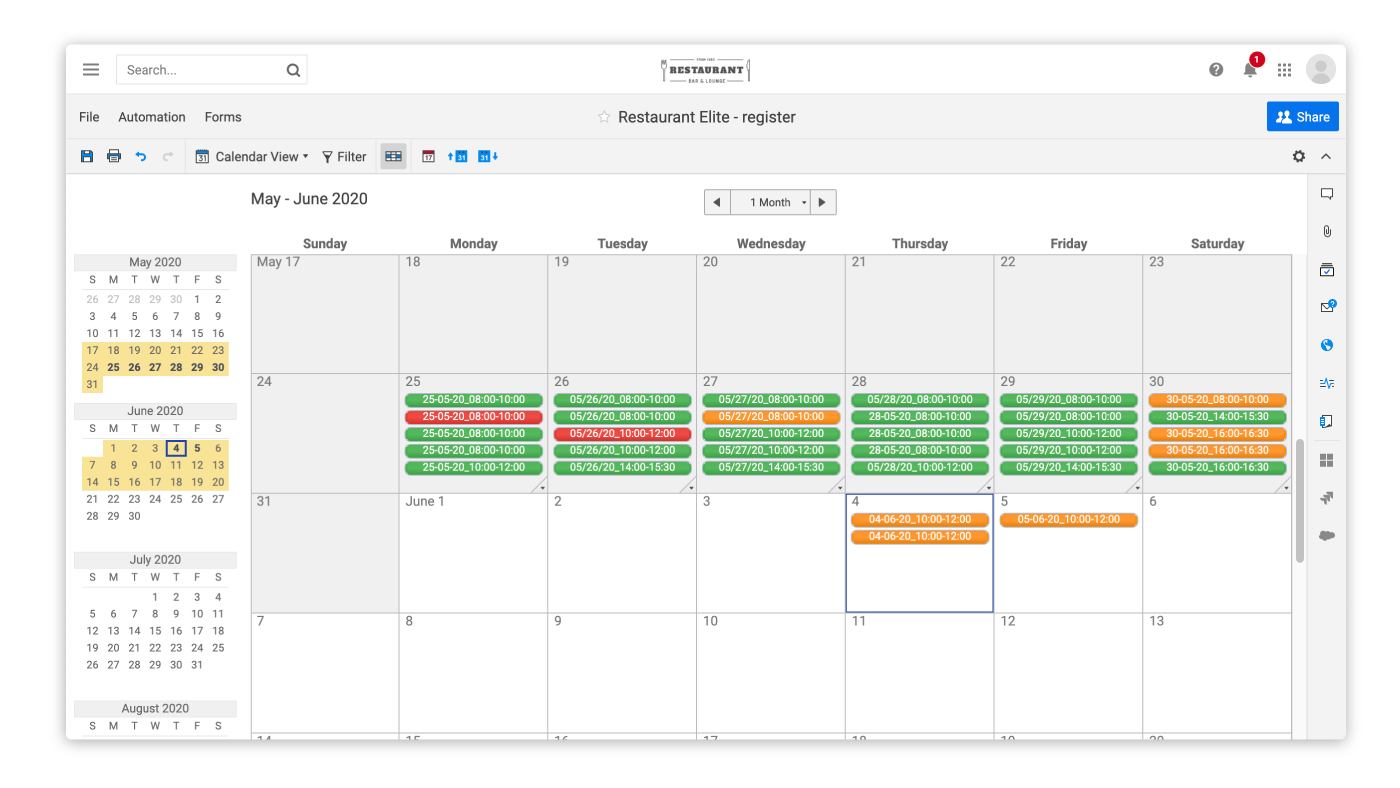Viewport: 1400px width, 788px height.
Task: Open the Automation menu
Action: coord(152,117)
